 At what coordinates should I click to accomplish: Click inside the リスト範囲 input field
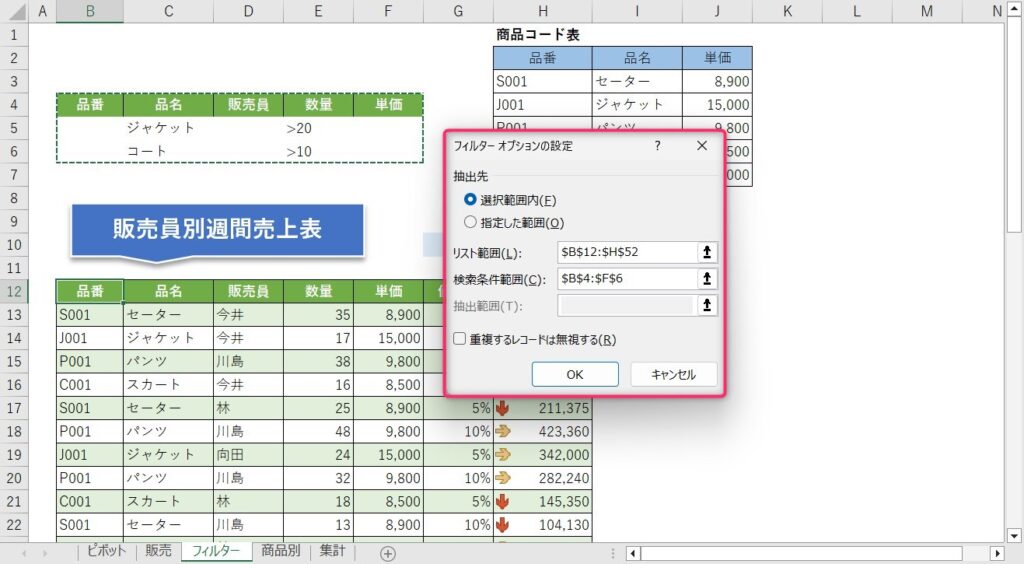[626, 253]
